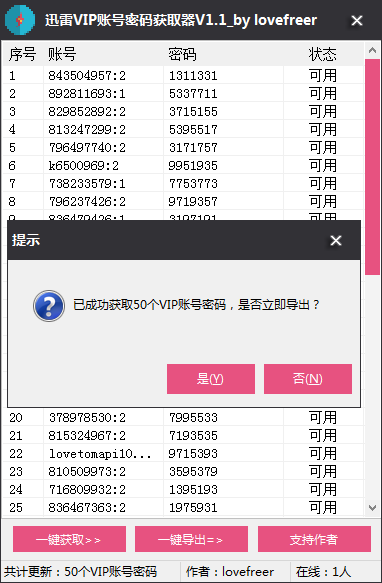Click password 1311331
This screenshot has width=382, height=583.
pyautogui.click(x=193, y=76)
